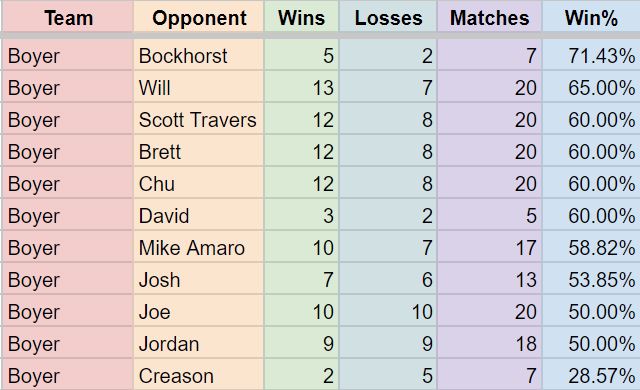Select the Opponent column header
This screenshot has width=640, height=390.
[x=198, y=16]
